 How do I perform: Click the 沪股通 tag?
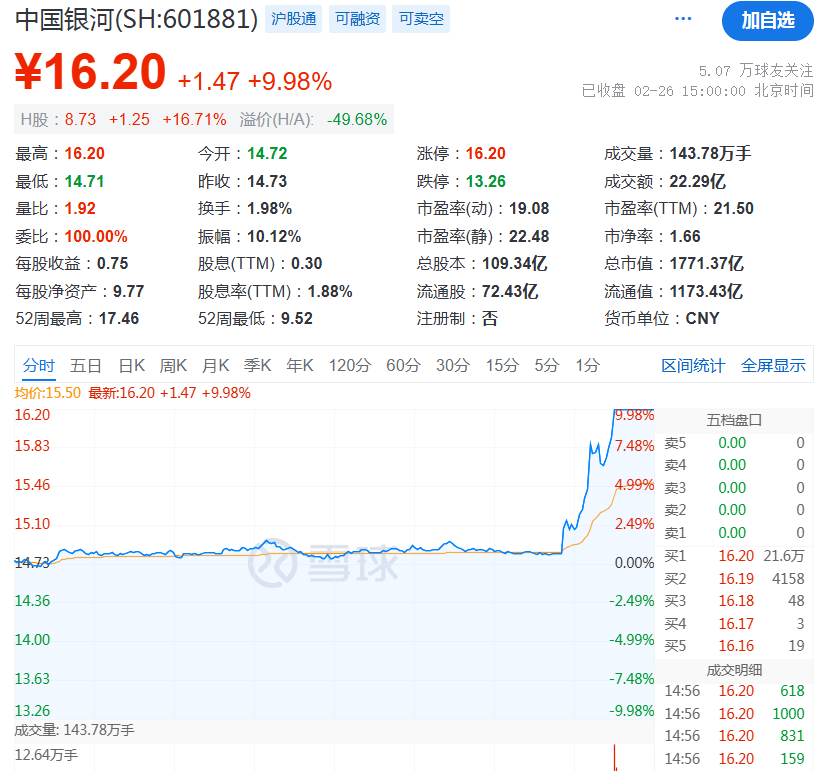(x=294, y=19)
